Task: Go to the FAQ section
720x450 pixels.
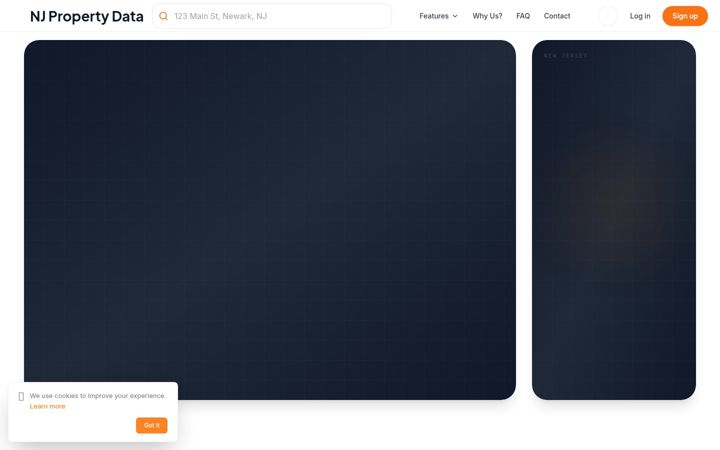Action: [523, 16]
